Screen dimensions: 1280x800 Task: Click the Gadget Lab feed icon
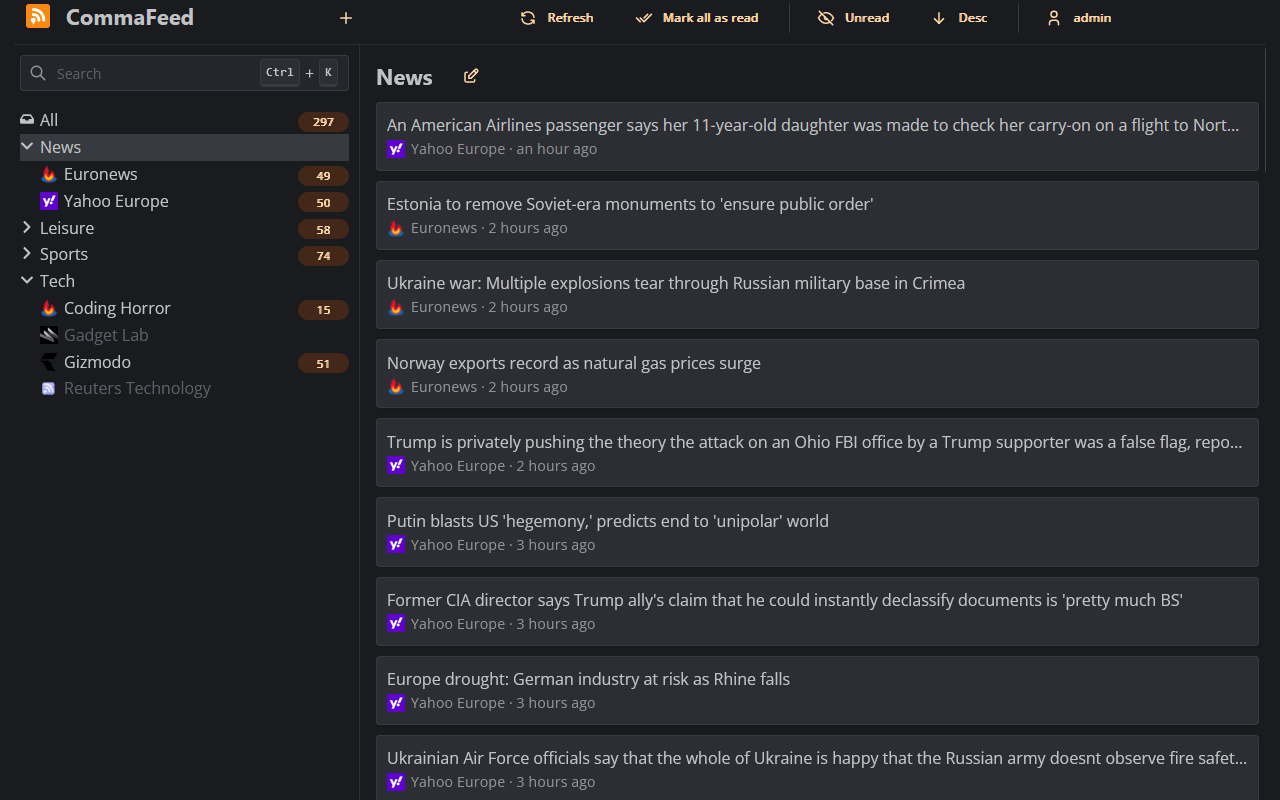point(48,334)
